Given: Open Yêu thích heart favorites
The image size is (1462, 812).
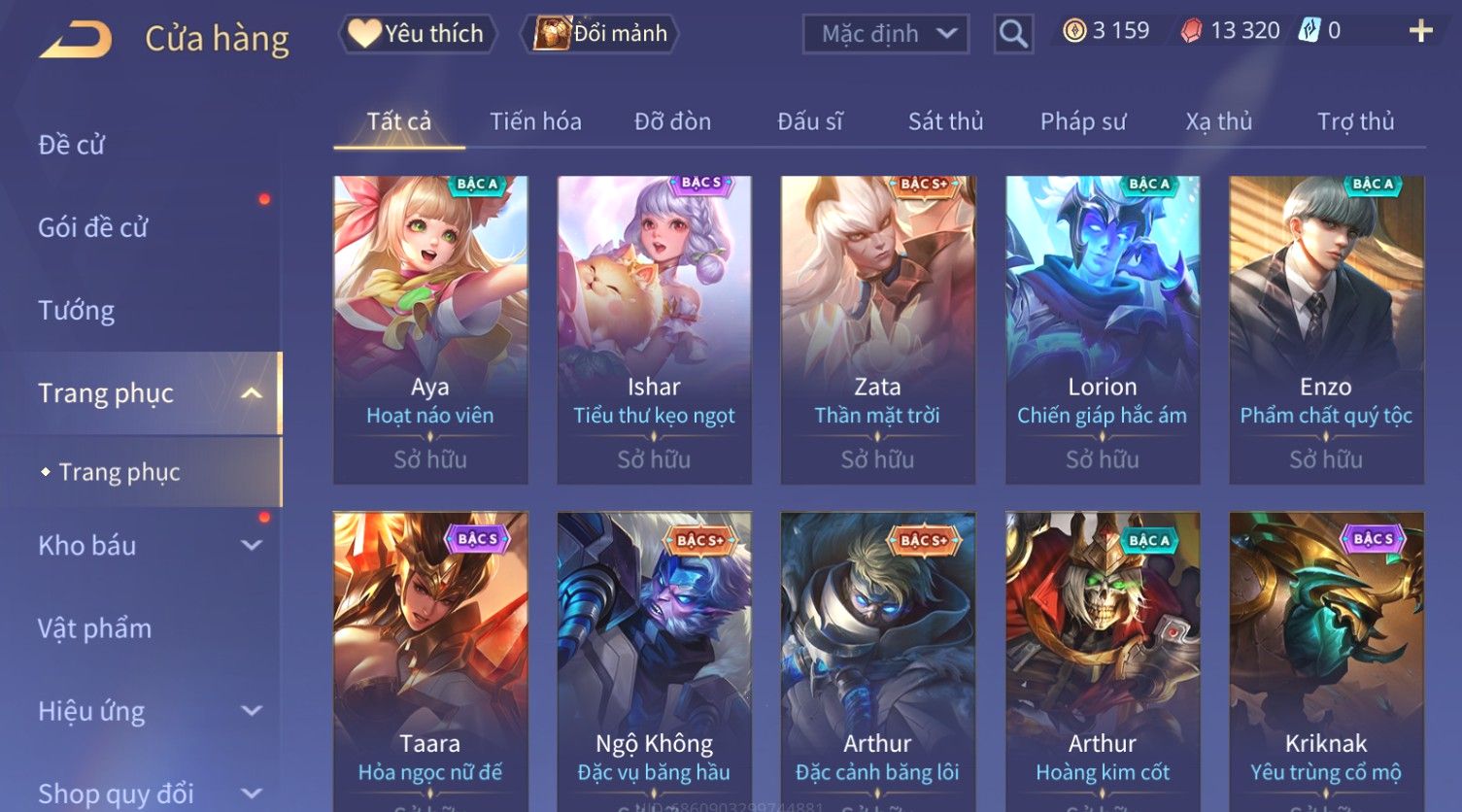Looking at the screenshot, I should pos(418,34).
